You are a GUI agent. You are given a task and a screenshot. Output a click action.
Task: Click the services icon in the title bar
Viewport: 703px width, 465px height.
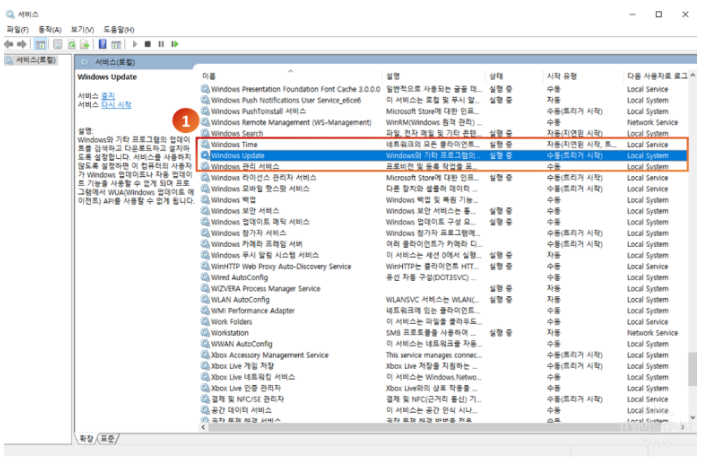coord(10,14)
